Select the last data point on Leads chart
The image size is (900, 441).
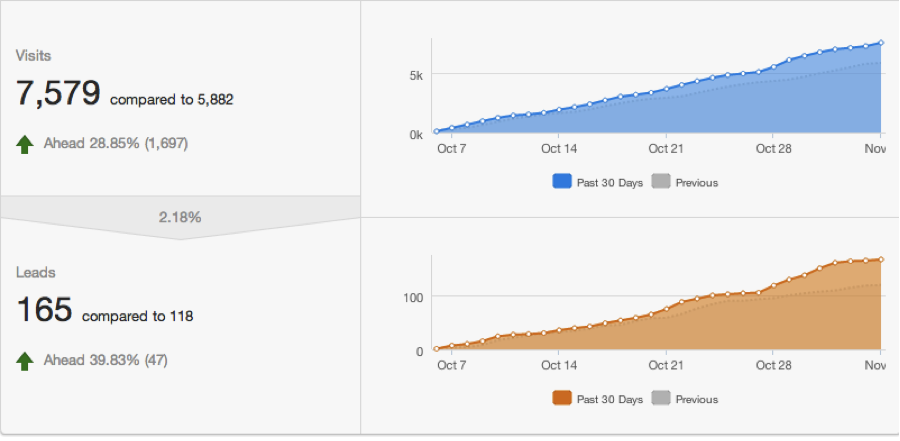[881, 259]
